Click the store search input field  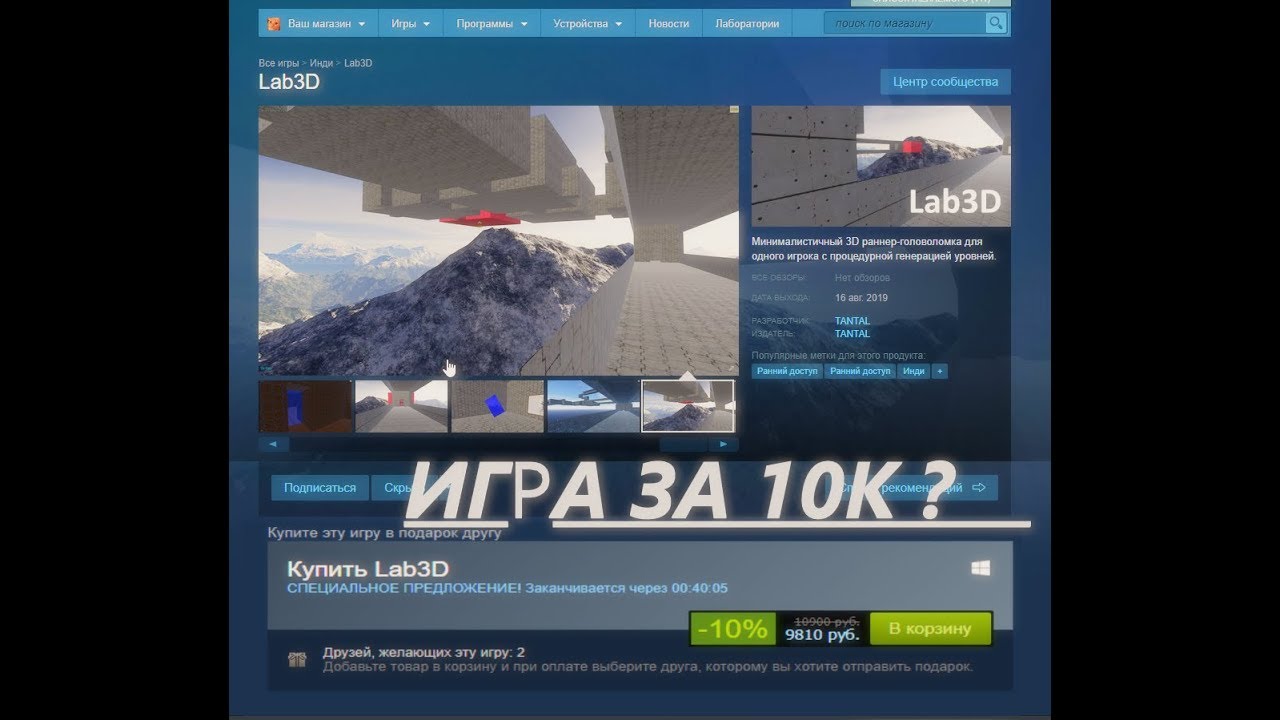[x=905, y=23]
